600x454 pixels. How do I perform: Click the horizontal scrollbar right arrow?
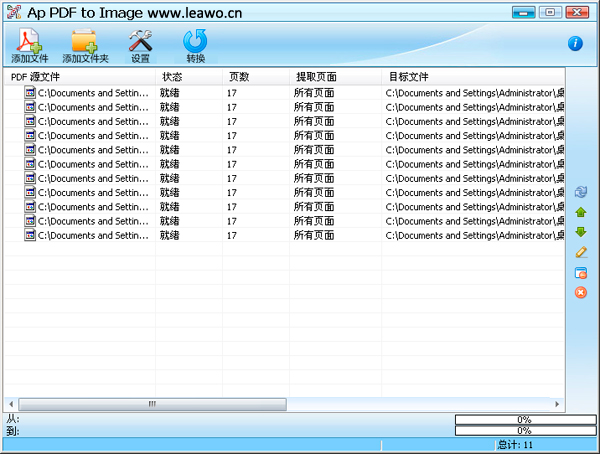coord(557,404)
